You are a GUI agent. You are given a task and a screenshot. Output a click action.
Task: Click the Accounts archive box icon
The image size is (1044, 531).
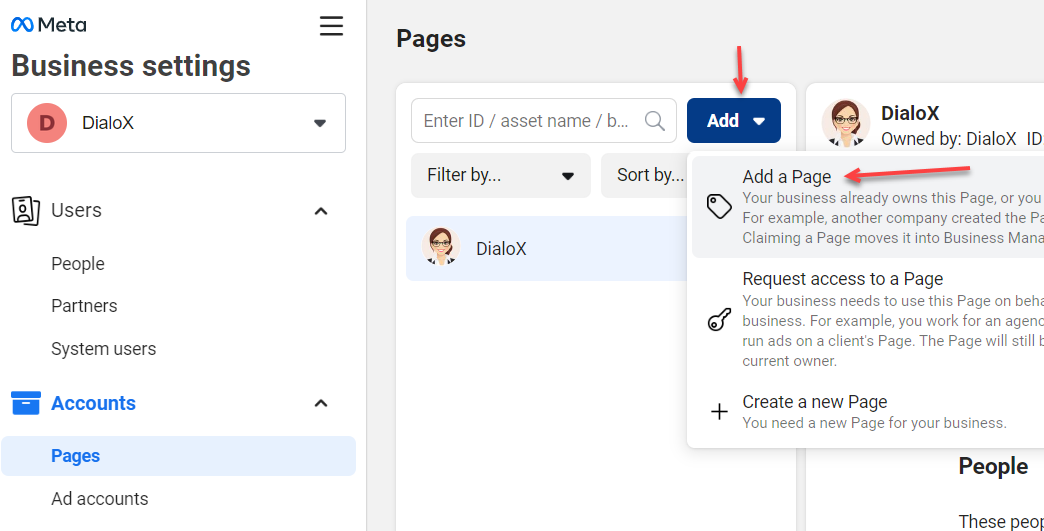25,403
